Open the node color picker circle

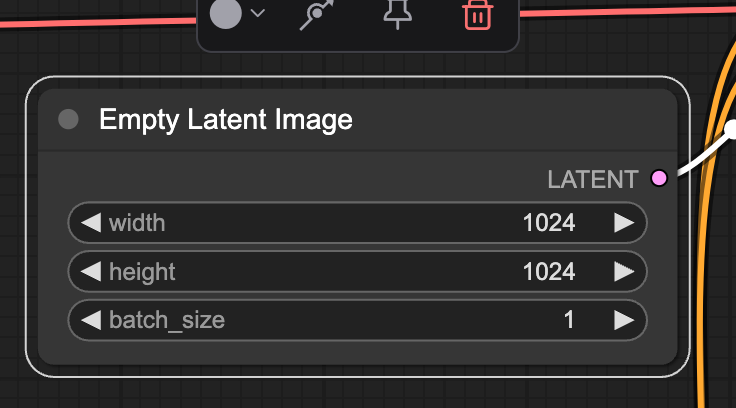click(x=226, y=13)
